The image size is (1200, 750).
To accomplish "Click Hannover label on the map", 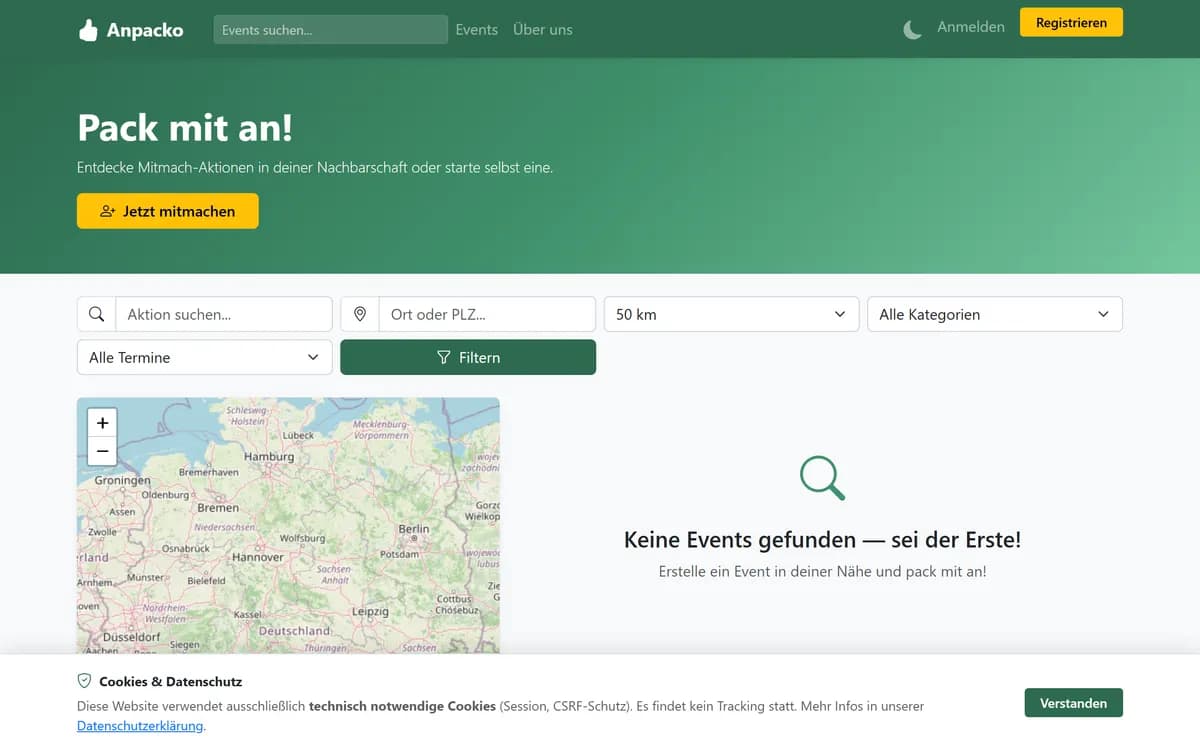I will click(258, 557).
